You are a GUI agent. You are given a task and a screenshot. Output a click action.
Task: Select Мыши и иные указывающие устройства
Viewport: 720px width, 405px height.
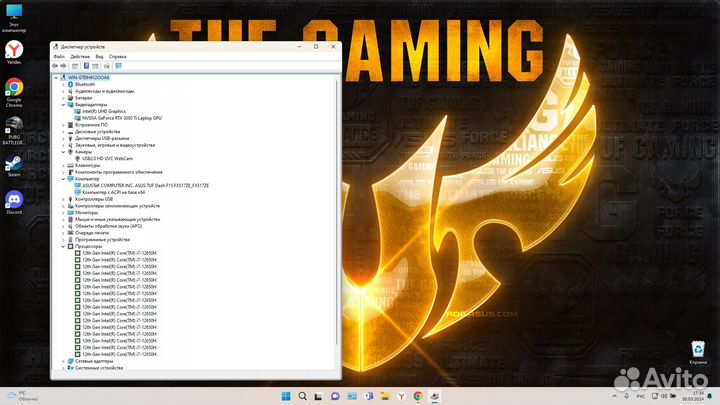click(x=118, y=219)
